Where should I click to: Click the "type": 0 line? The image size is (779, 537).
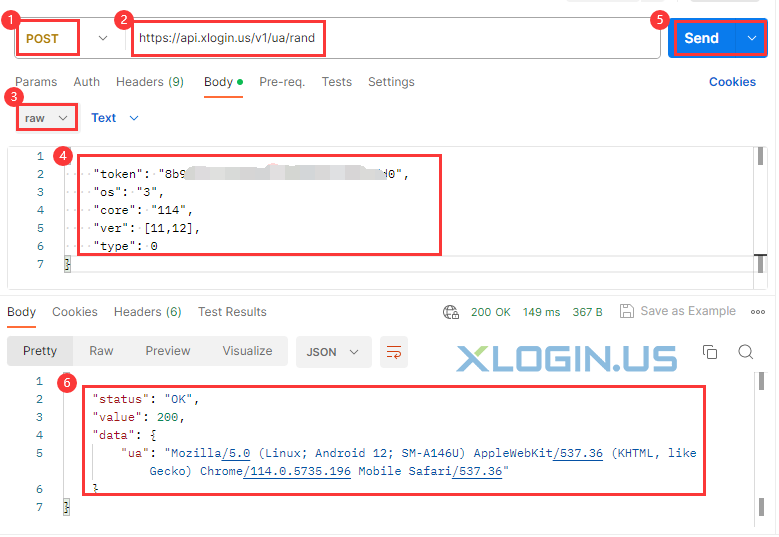125,246
